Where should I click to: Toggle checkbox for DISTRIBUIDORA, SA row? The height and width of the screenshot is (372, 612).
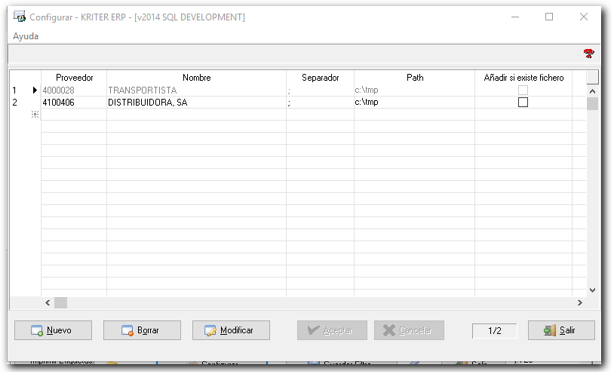coord(523,102)
